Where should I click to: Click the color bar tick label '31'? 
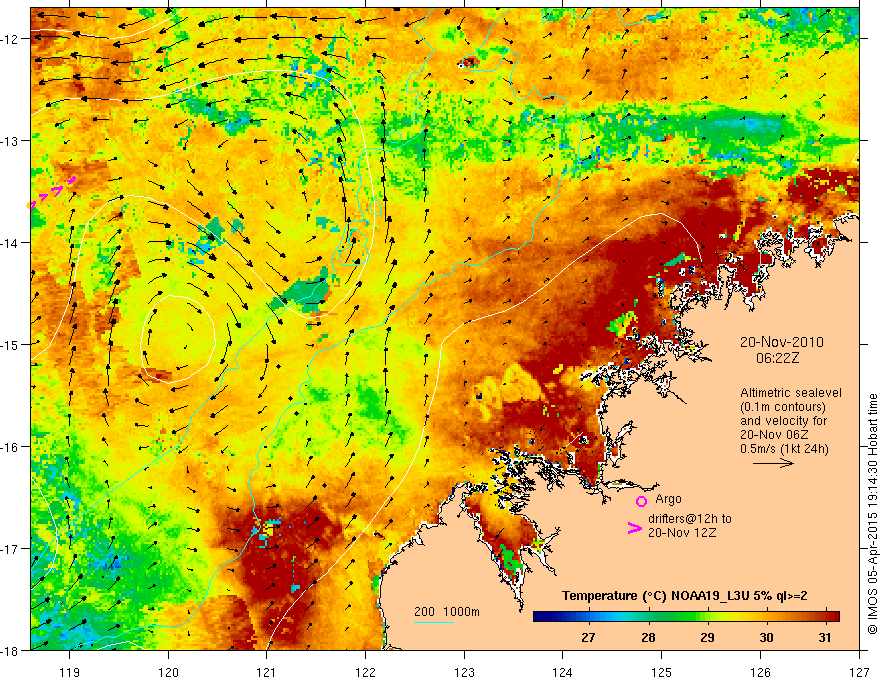824,637
